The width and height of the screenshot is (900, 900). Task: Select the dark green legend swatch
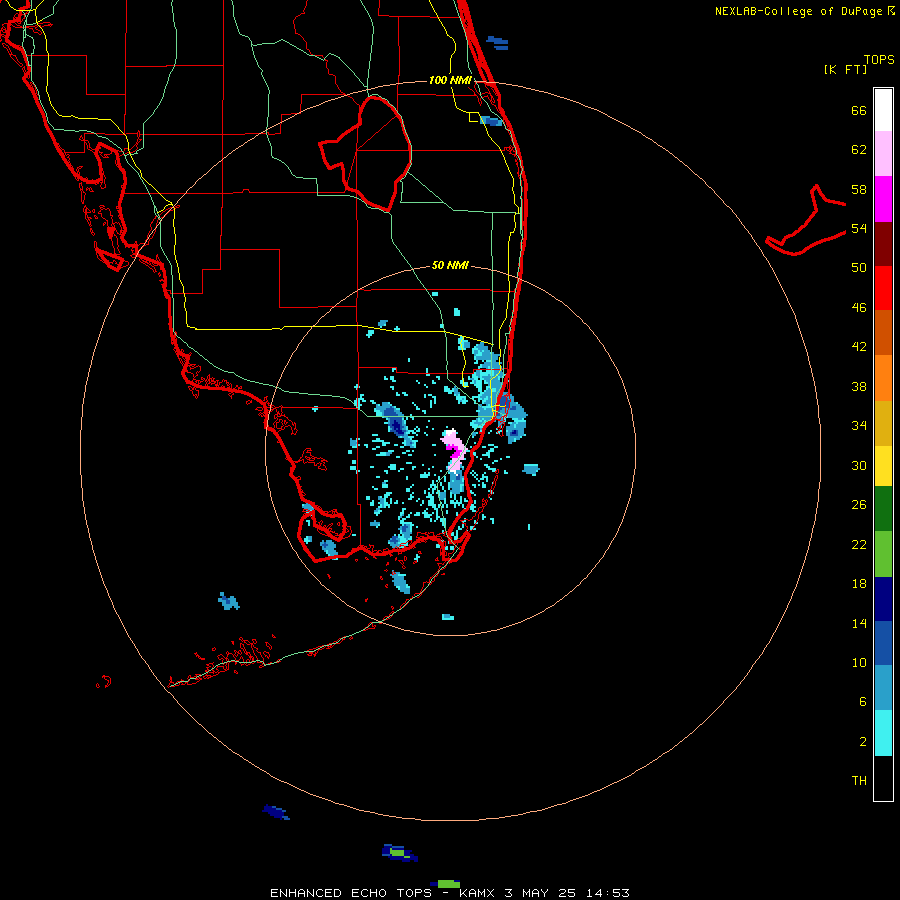(883, 509)
